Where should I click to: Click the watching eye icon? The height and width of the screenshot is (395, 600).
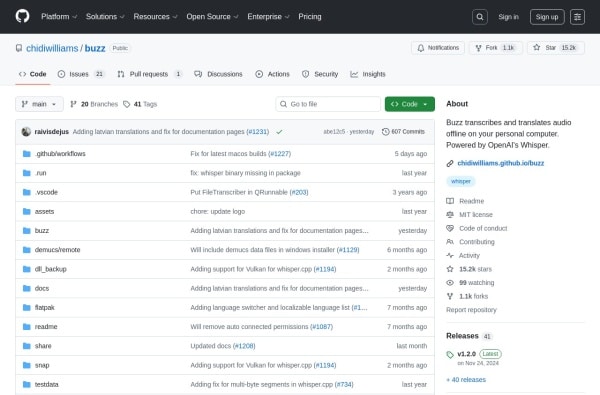tap(450, 282)
